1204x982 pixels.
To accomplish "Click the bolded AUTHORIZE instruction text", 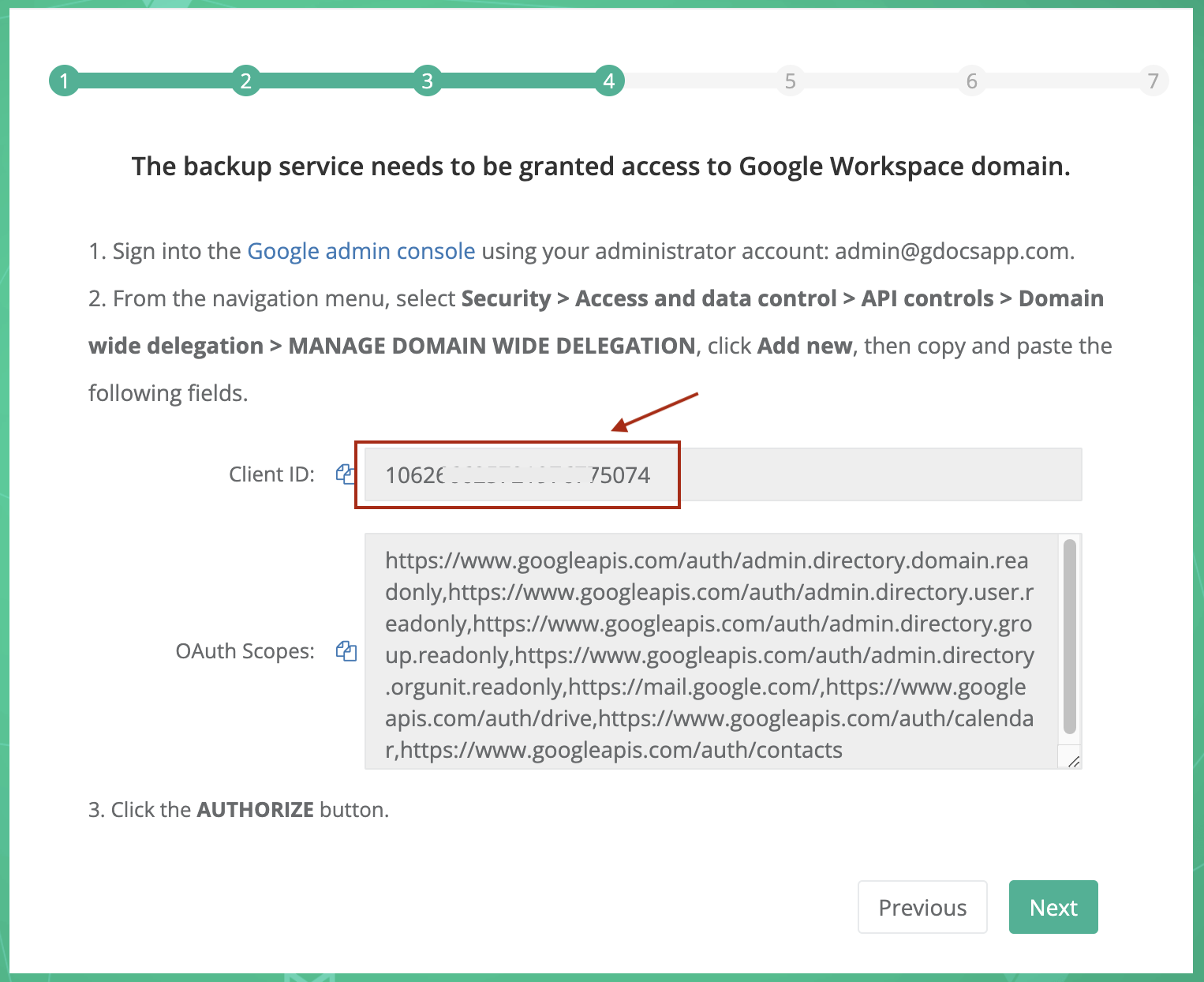I will 255,809.
